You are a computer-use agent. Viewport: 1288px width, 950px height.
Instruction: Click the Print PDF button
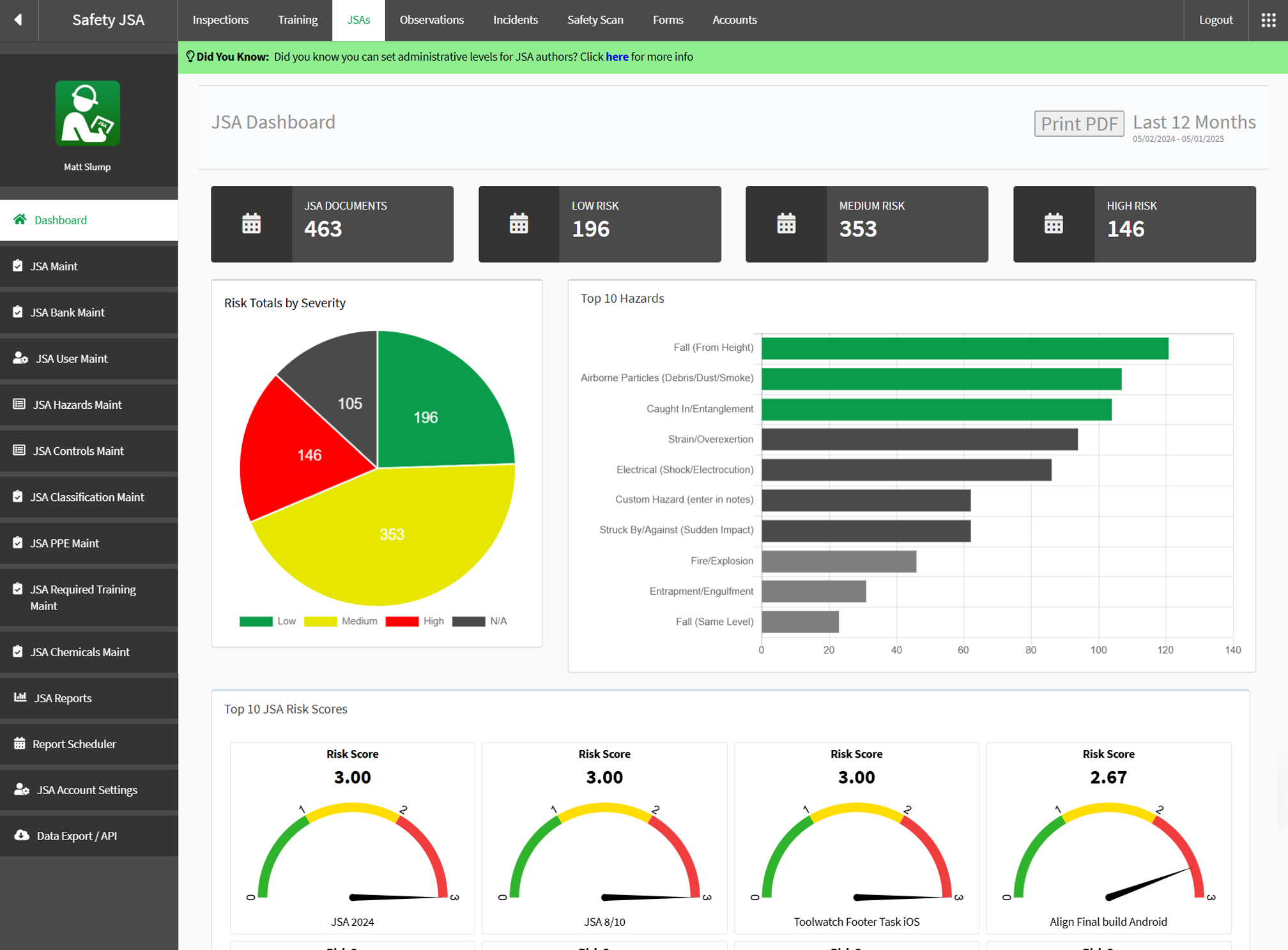click(x=1078, y=123)
